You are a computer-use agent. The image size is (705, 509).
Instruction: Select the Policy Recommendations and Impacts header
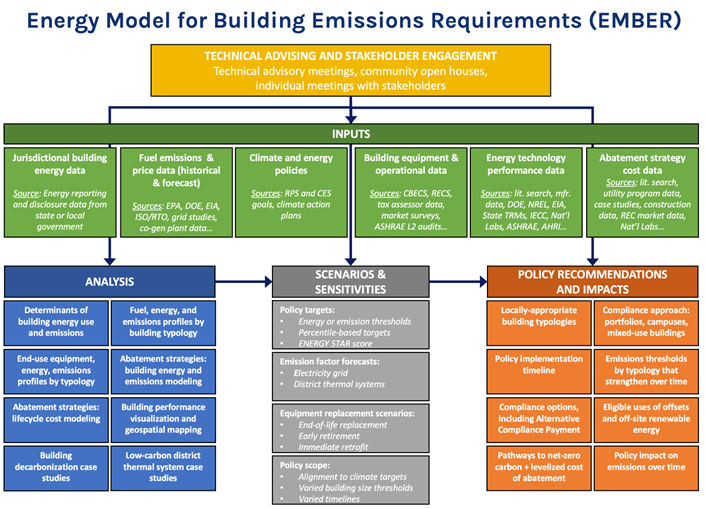(592, 282)
